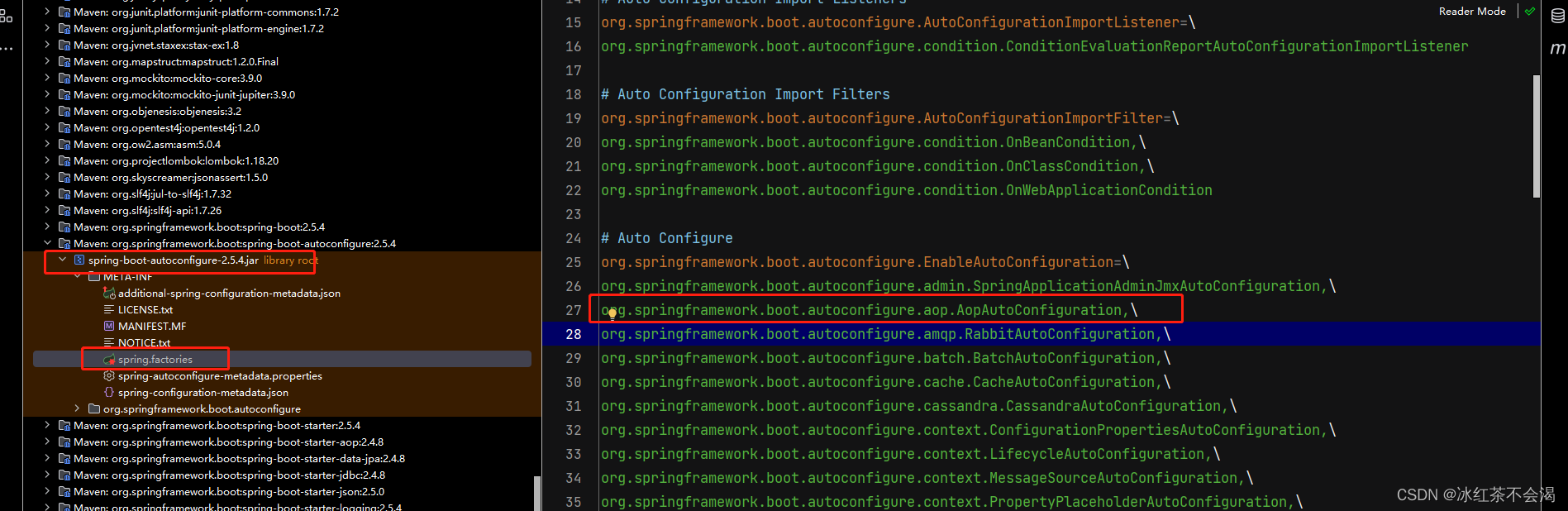Select NOTICE.txt in the tree

[x=144, y=343]
